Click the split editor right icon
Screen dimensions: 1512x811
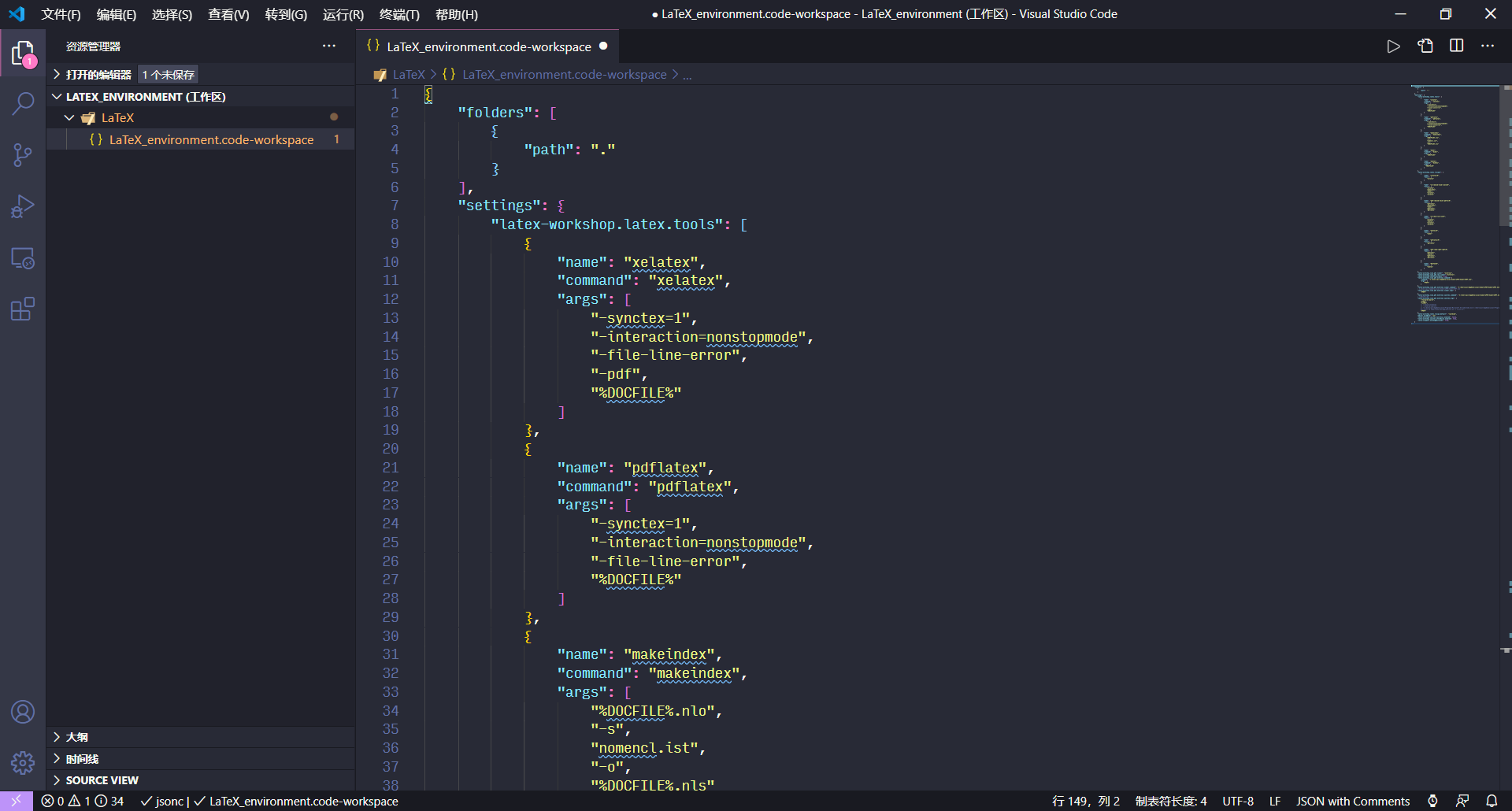[x=1456, y=46]
